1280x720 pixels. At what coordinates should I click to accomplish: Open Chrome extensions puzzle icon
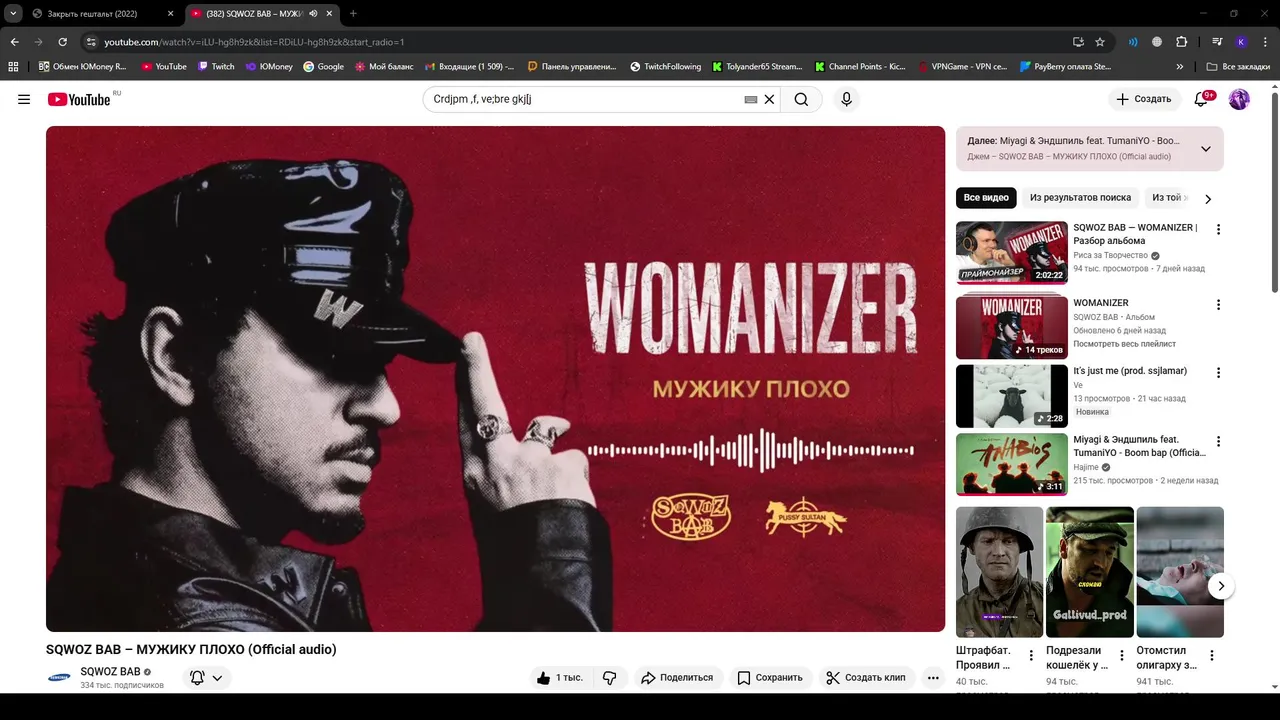1181,42
